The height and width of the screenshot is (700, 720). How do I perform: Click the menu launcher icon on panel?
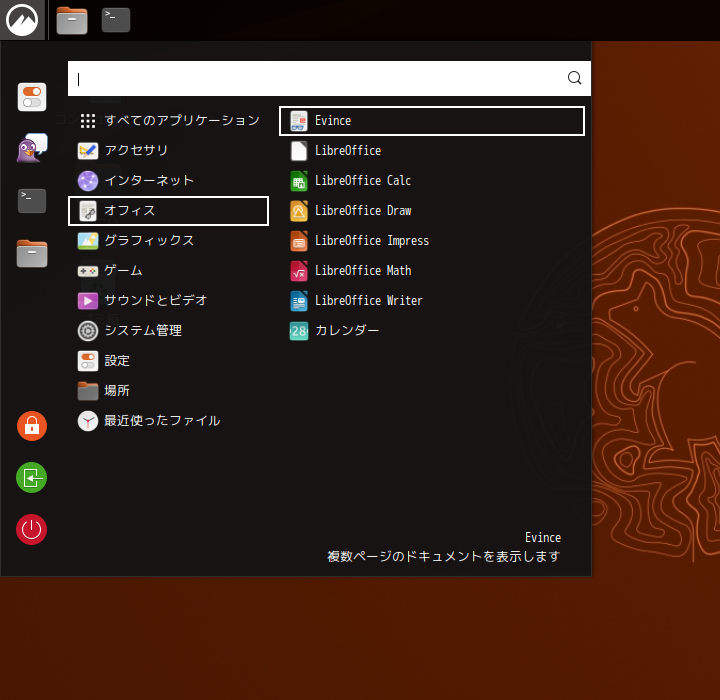click(x=22, y=20)
